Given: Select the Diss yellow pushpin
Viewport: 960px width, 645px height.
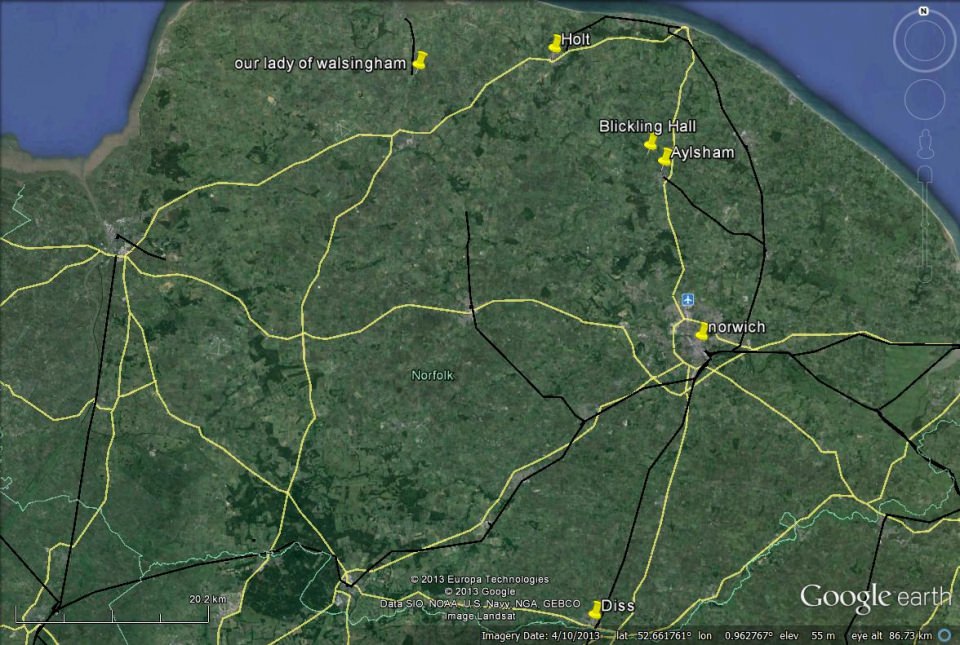Looking at the screenshot, I should coord(595,610).
